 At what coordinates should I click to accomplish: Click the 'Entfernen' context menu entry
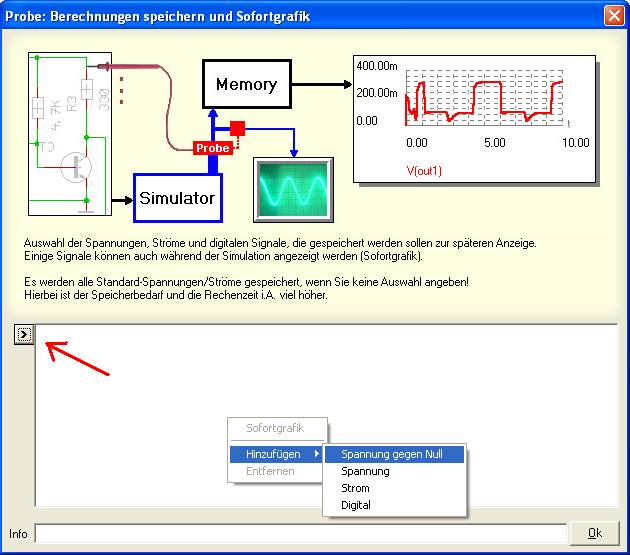tap(270, 471)
